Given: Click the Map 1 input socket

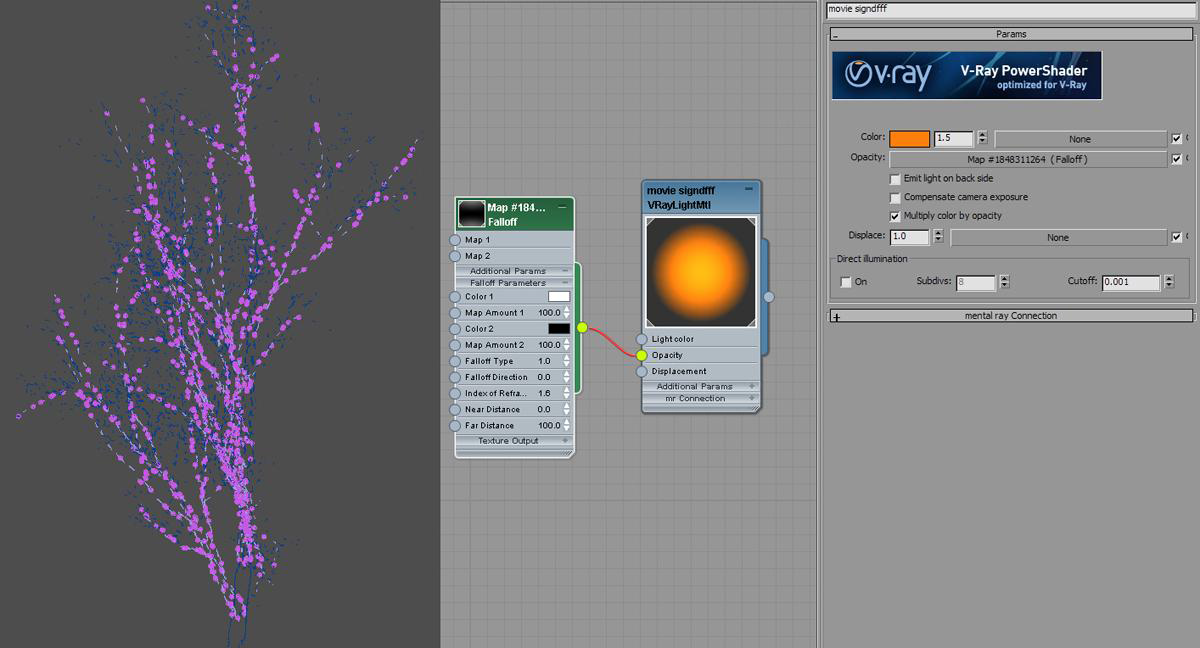Looking at the screenshot, I should pyautogui.click(x=455, y=240).
